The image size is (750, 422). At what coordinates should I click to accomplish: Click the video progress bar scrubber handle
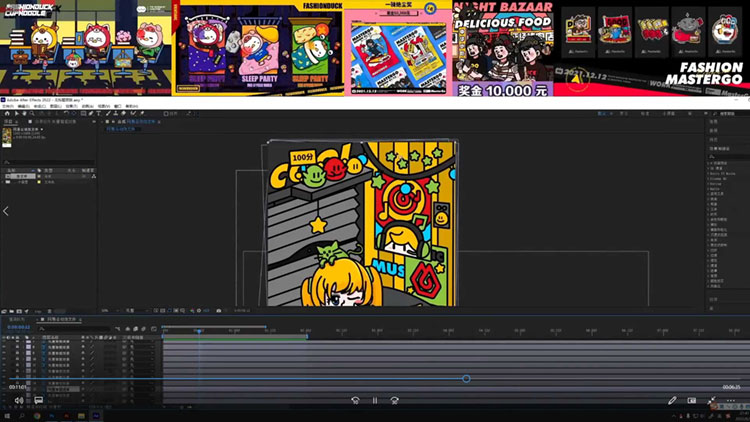[466, 379]
